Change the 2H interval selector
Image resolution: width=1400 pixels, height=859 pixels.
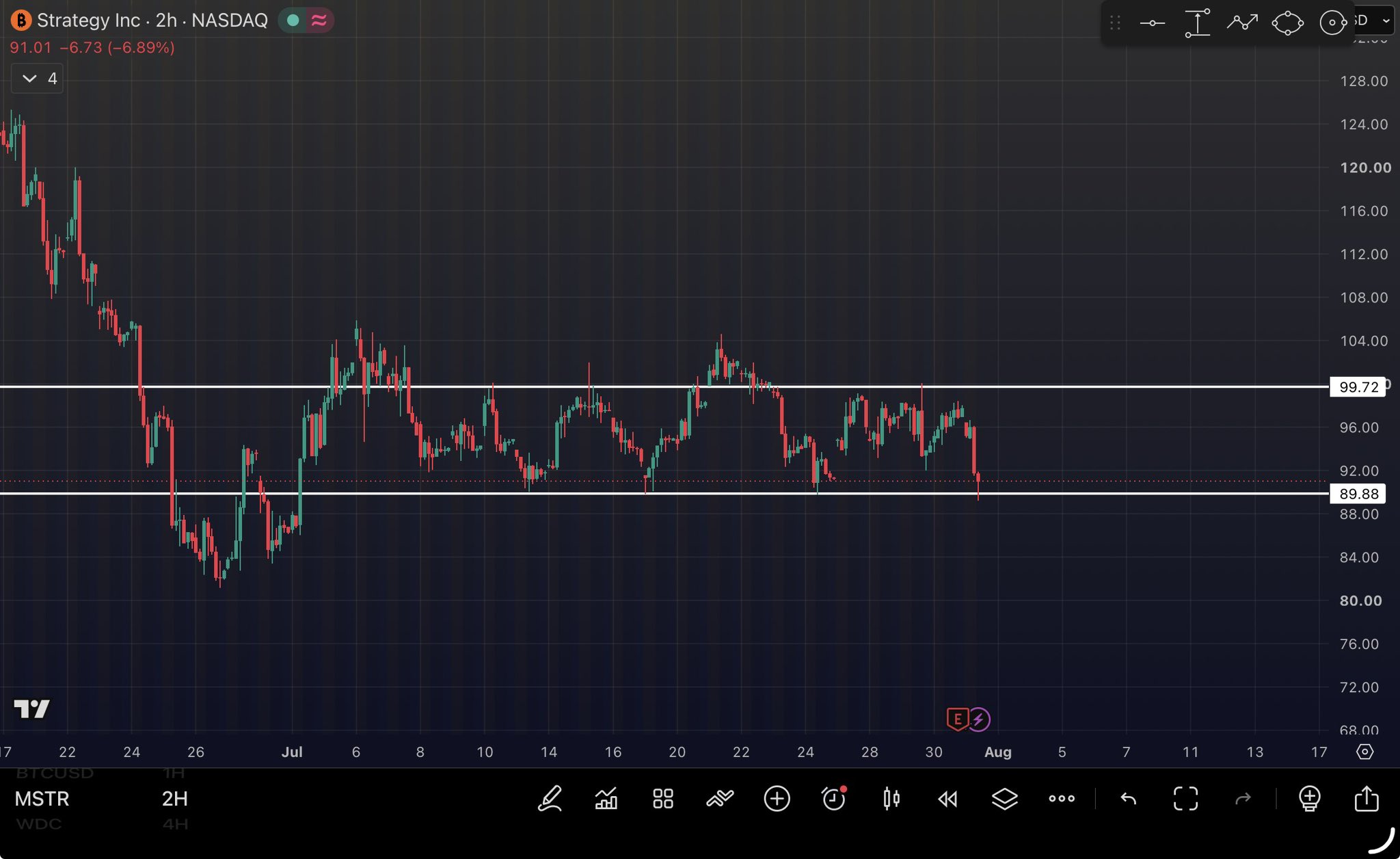point(175,798)
